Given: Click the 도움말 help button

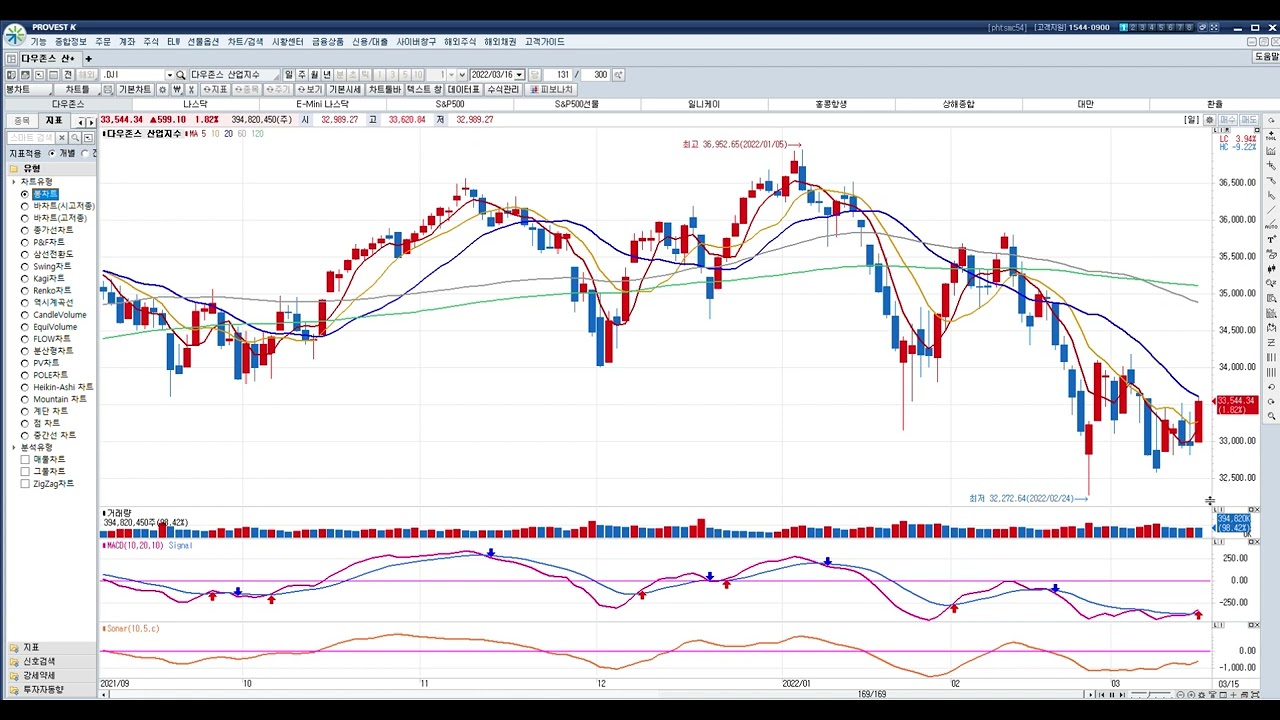Looking at the screenshot, I should click(1266, 57).
